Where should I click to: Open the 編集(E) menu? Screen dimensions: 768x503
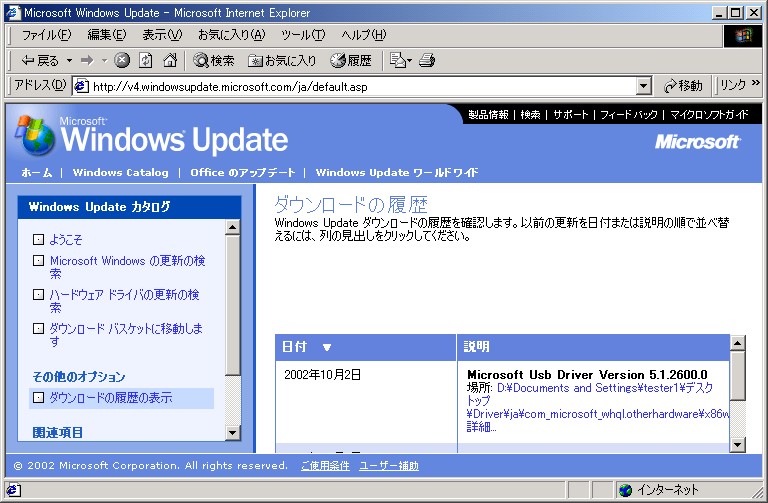click(107, 35)
